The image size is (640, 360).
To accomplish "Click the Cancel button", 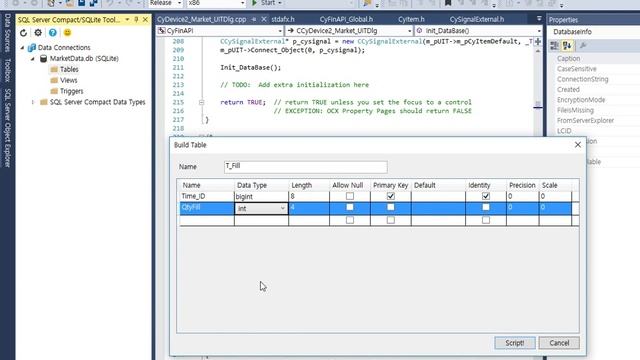I will [559, 343].
